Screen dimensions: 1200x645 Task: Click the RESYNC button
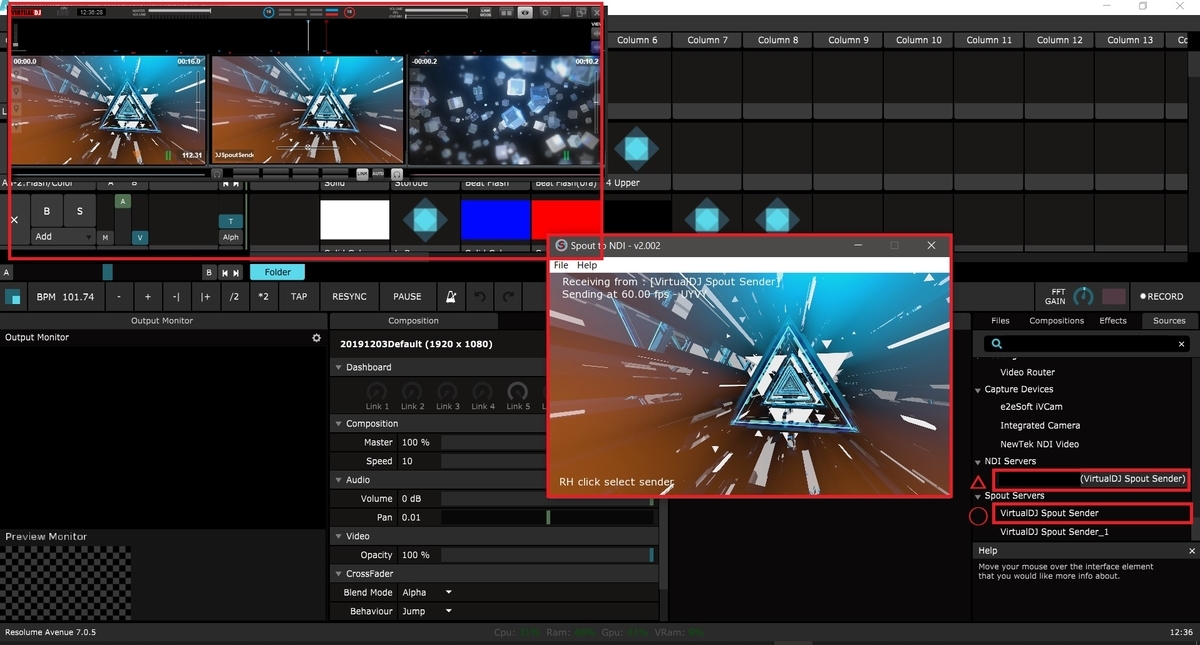point(350,297)
